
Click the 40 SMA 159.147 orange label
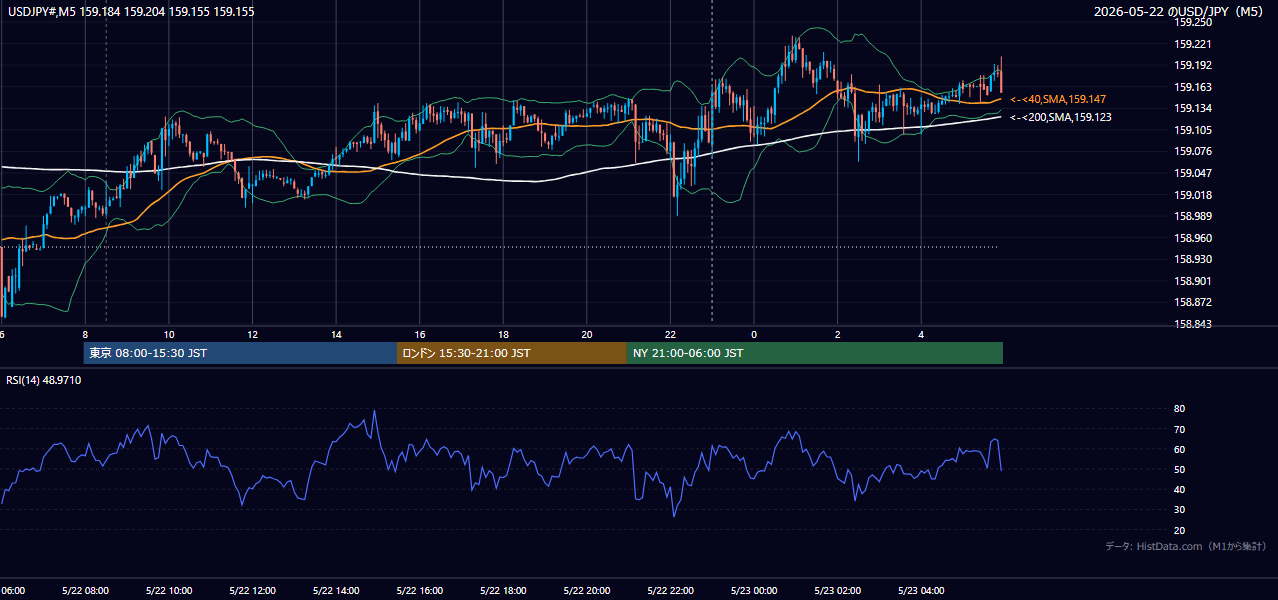click(1057, 99)
